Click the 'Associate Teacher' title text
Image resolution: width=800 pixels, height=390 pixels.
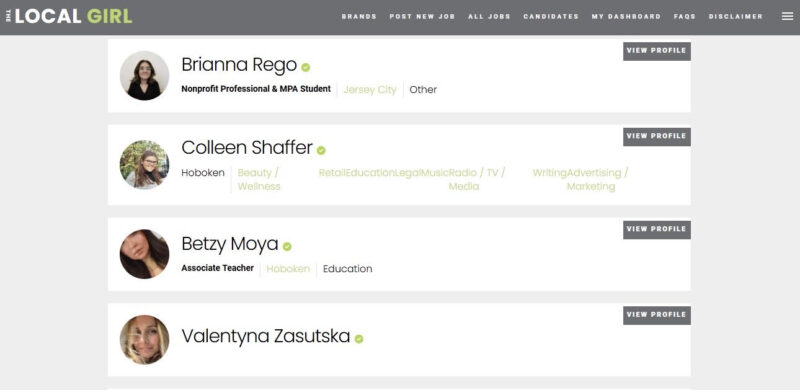[217, 268]
